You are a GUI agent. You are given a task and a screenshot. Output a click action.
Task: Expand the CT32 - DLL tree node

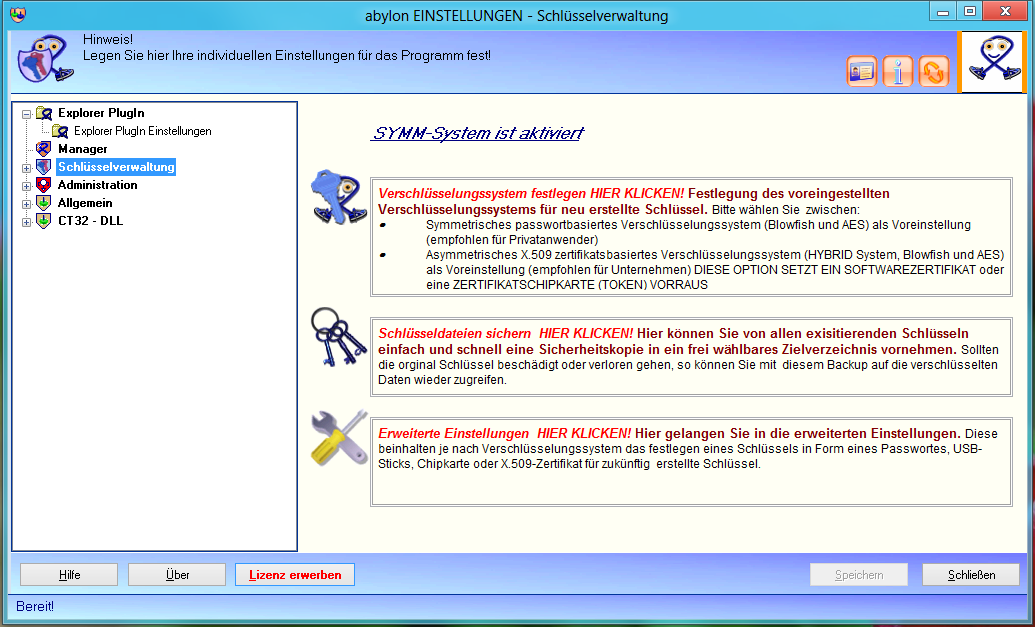pos(26,222)
